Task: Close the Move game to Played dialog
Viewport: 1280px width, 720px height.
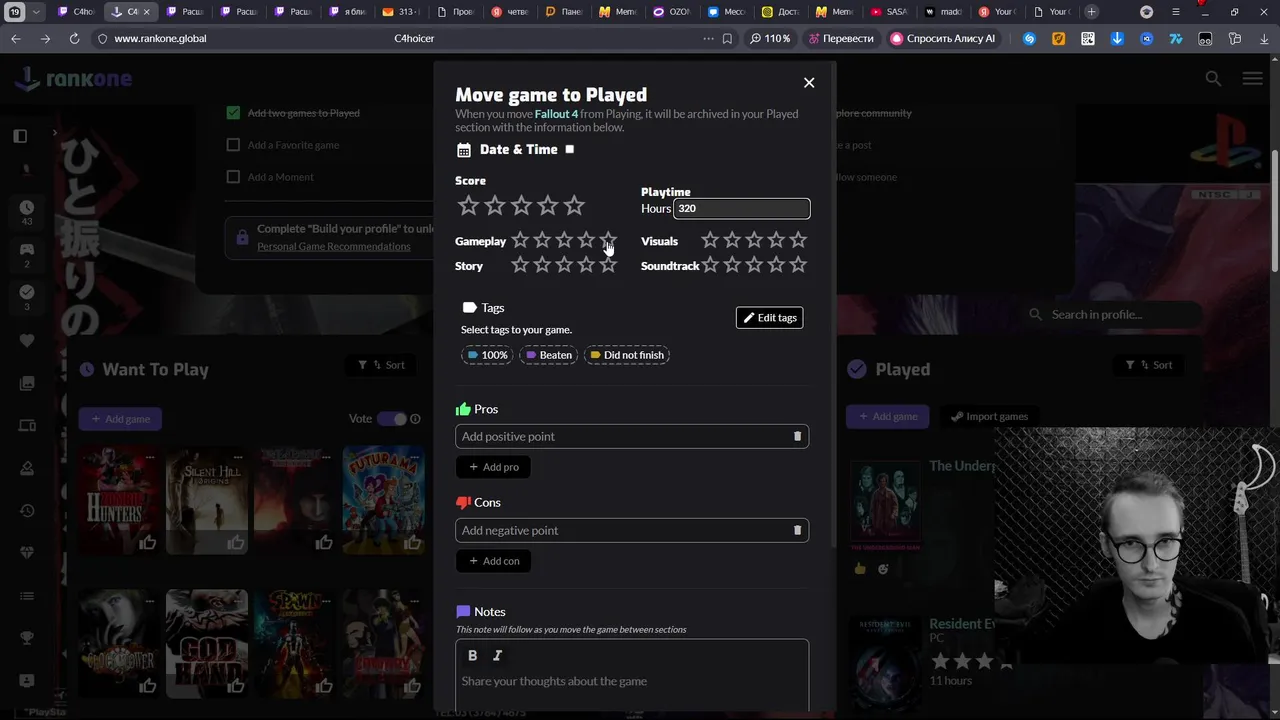Action: pyautogui.click(x=809, y=83)
